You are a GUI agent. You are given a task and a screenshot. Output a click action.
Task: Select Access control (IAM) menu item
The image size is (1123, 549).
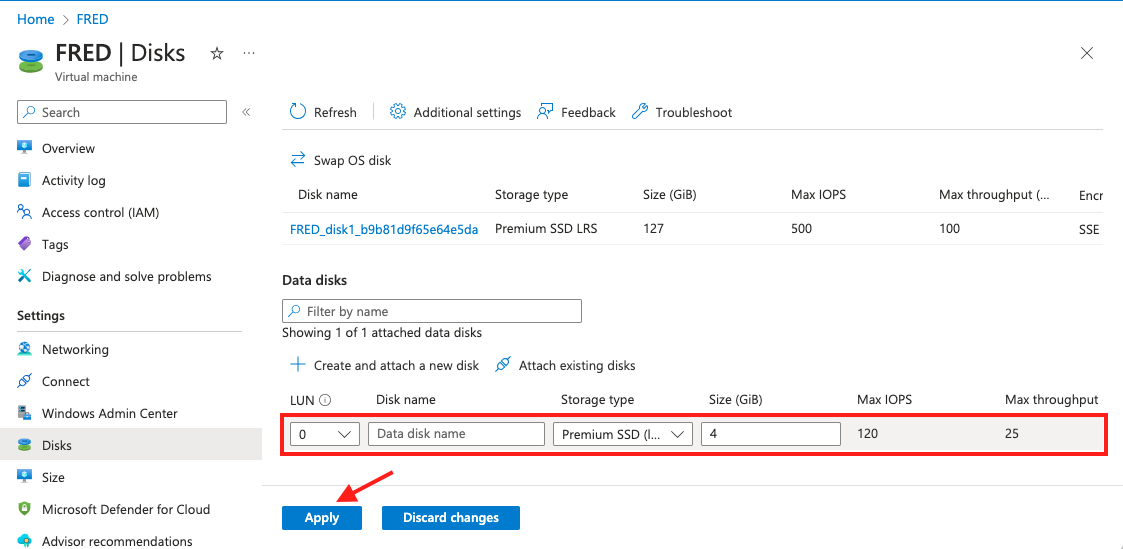click(100, 212)
